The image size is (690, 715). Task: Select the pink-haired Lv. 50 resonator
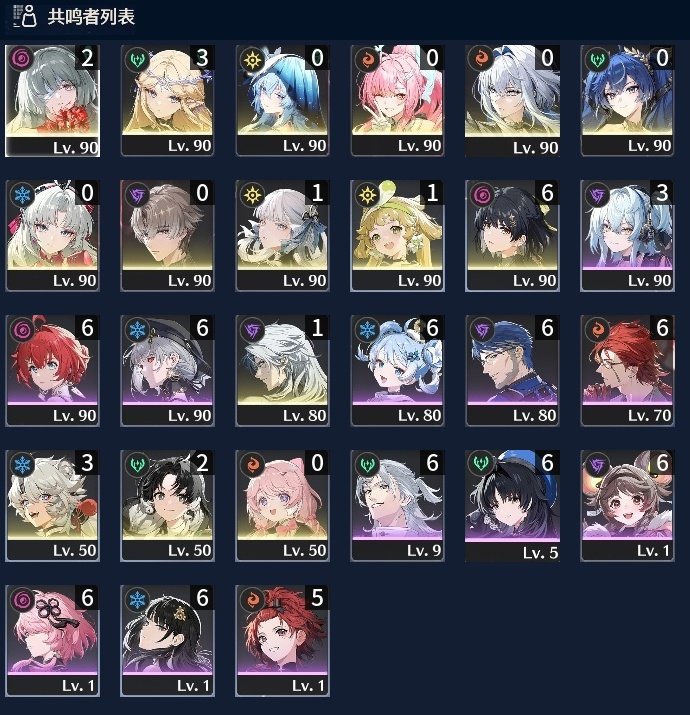point(282,505)
